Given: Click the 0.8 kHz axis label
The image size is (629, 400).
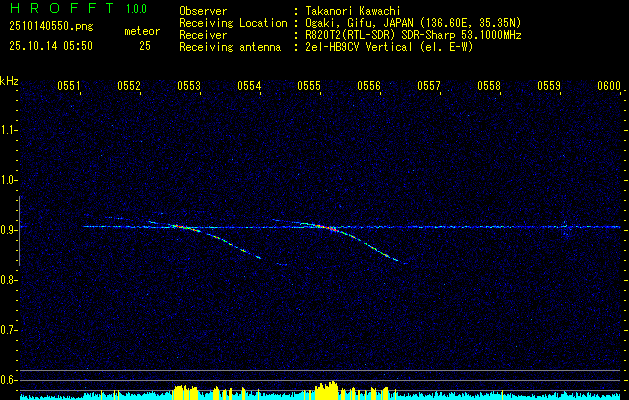Looking at the screenshot, I should point(7,280).
